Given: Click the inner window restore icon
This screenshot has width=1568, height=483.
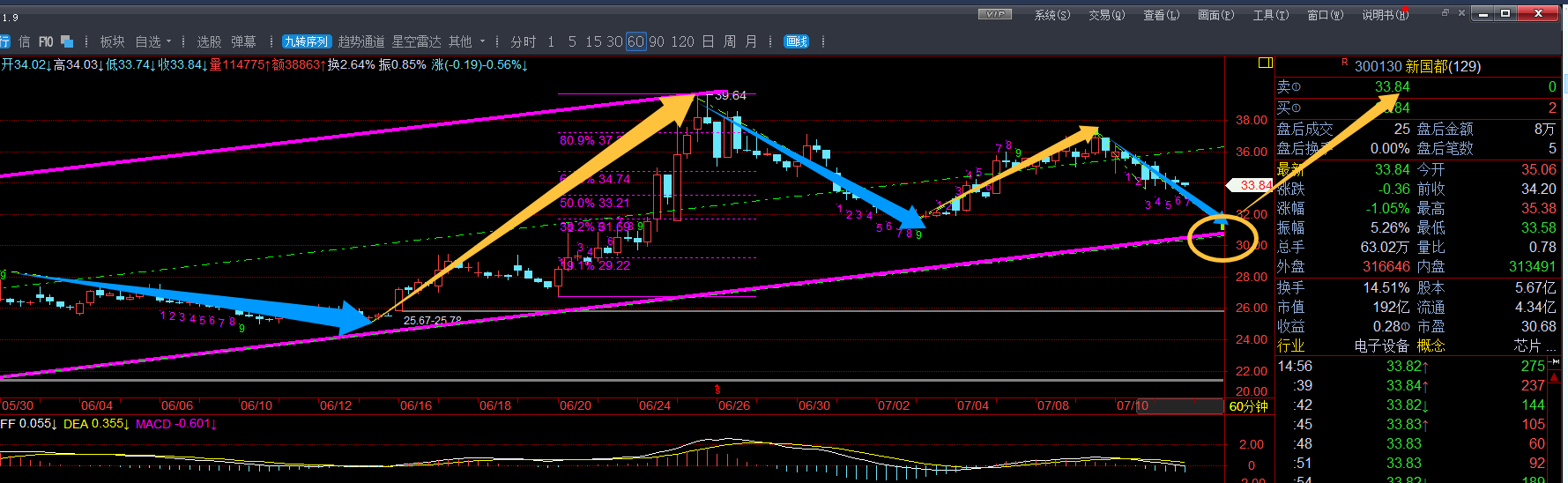Looking at the screenshot, I should click(x=1445, y=13).
